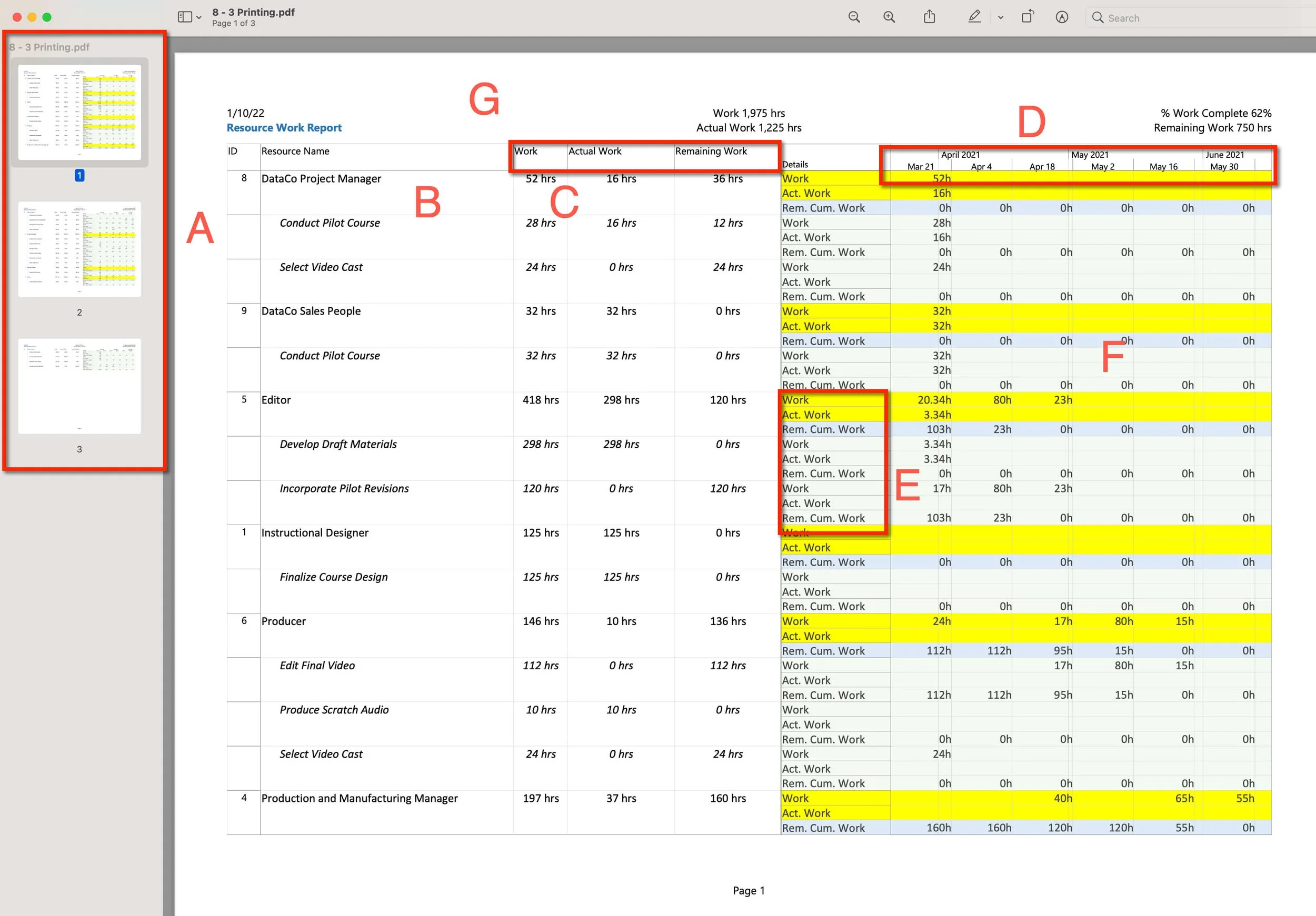Click the window title '8 - 3 Printing.pdf'
This screenshot has height=916, width=1316.
253,12
